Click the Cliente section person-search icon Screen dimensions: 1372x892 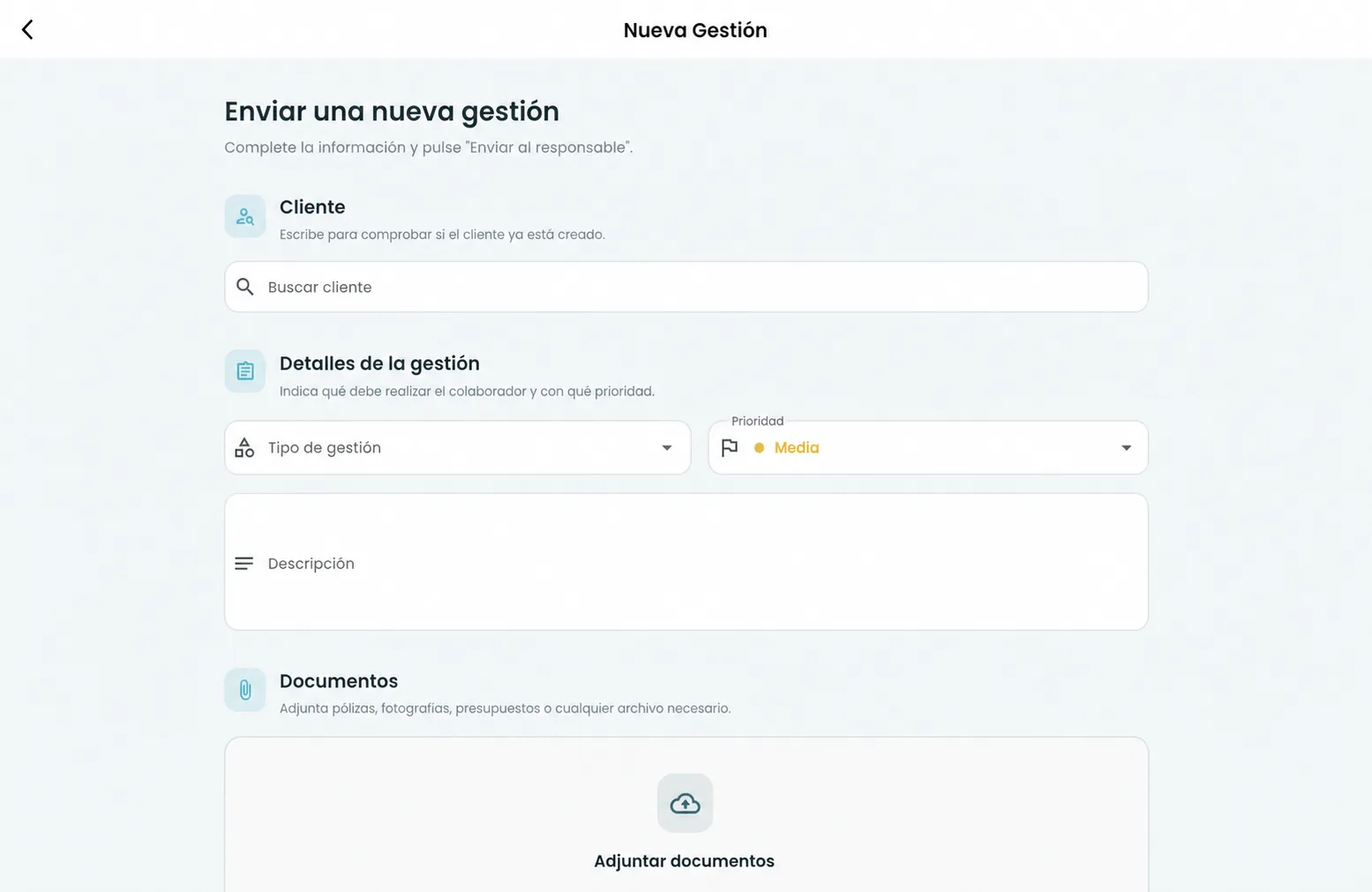click(245, 216)
